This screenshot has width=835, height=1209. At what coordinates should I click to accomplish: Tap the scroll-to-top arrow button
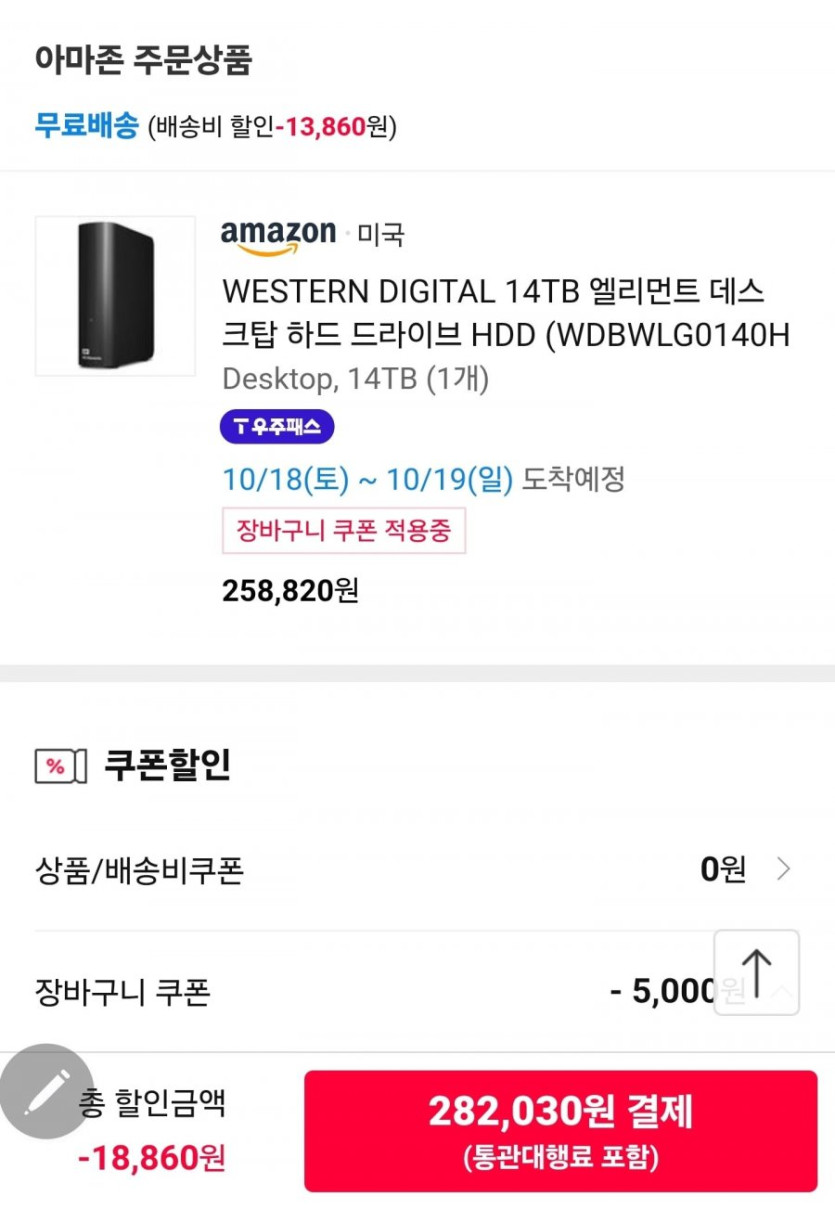756,972
